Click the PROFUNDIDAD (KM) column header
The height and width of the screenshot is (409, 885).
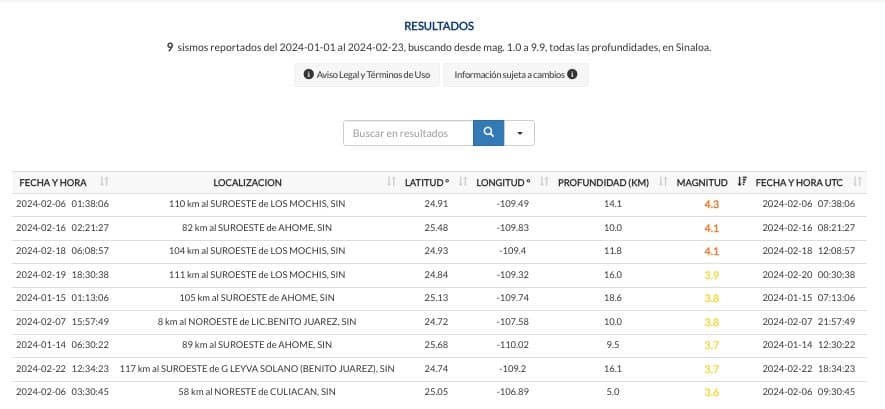click(603, 182)
